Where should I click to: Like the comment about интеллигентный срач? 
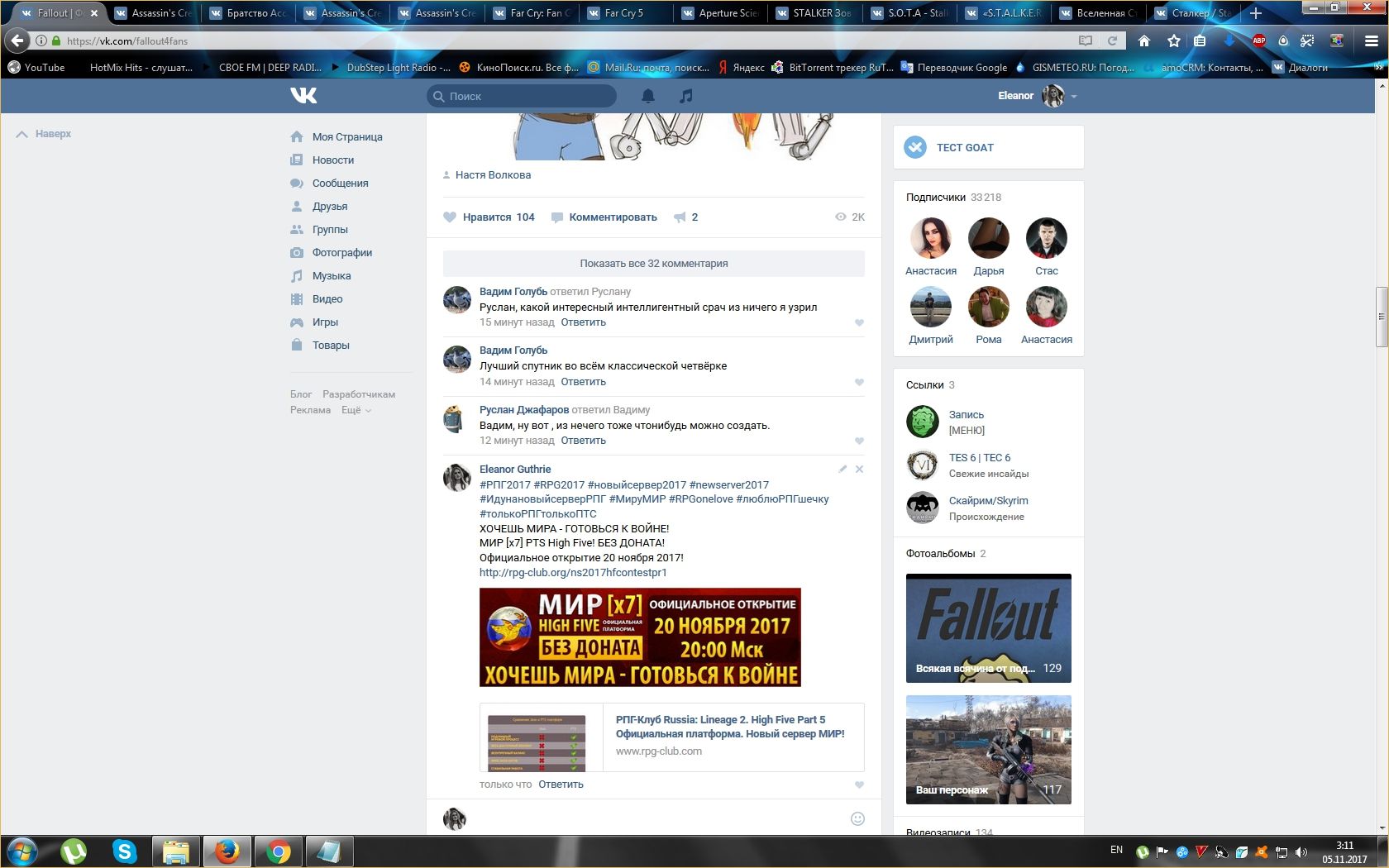pos(859,323)
